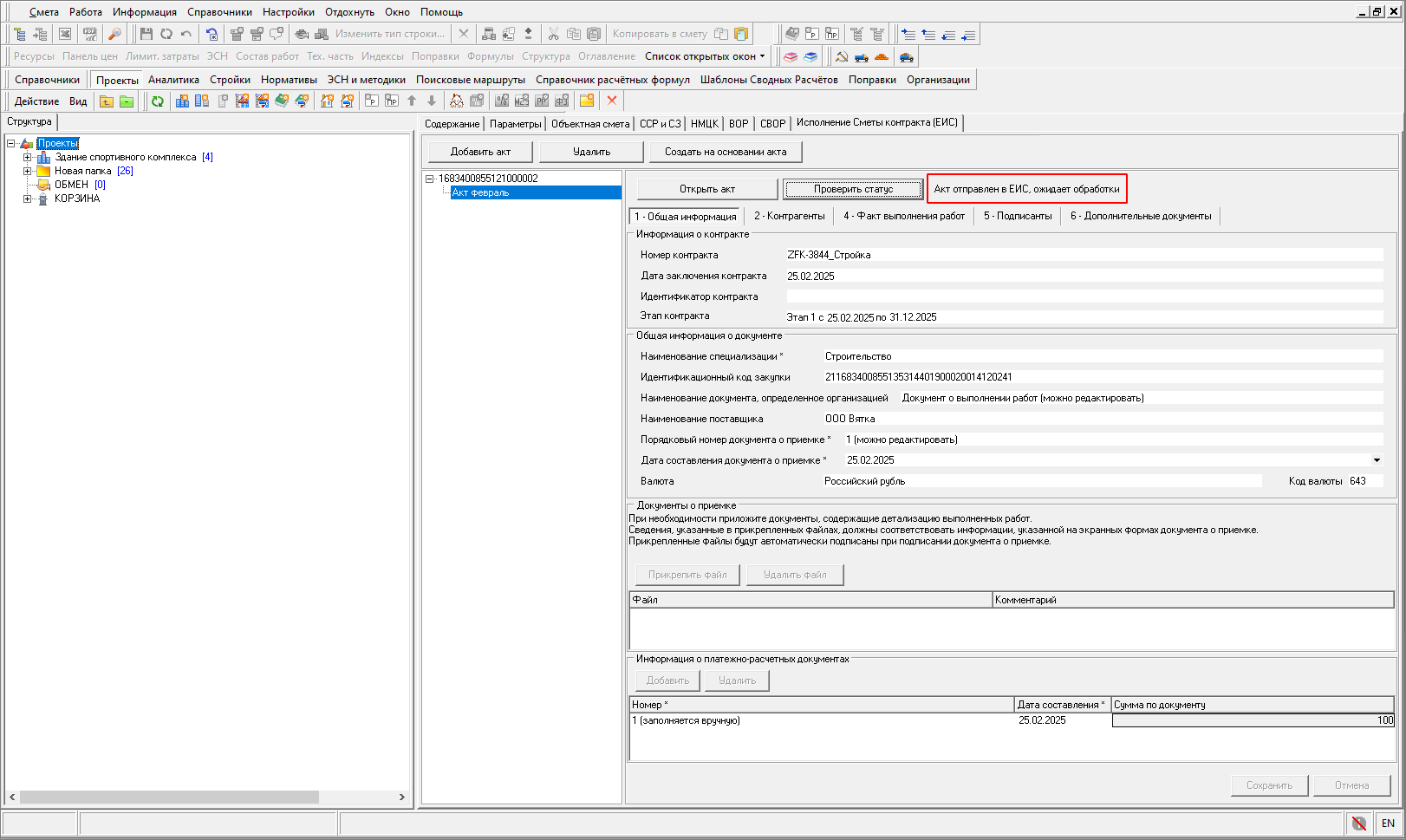Select the ОБМЕН folder in tree

[71, 185]
